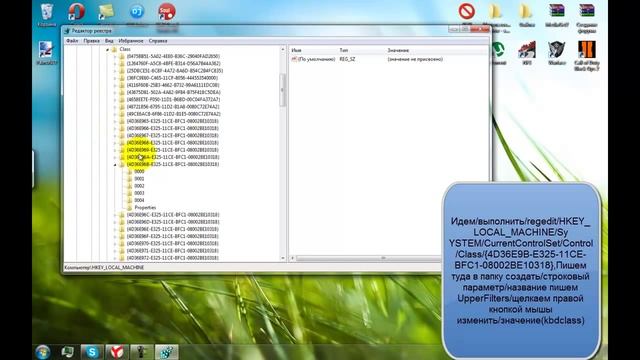Open the green uTorrent desktop icon
This screenshot has height=360, width=640.
[x=498, y=50]
